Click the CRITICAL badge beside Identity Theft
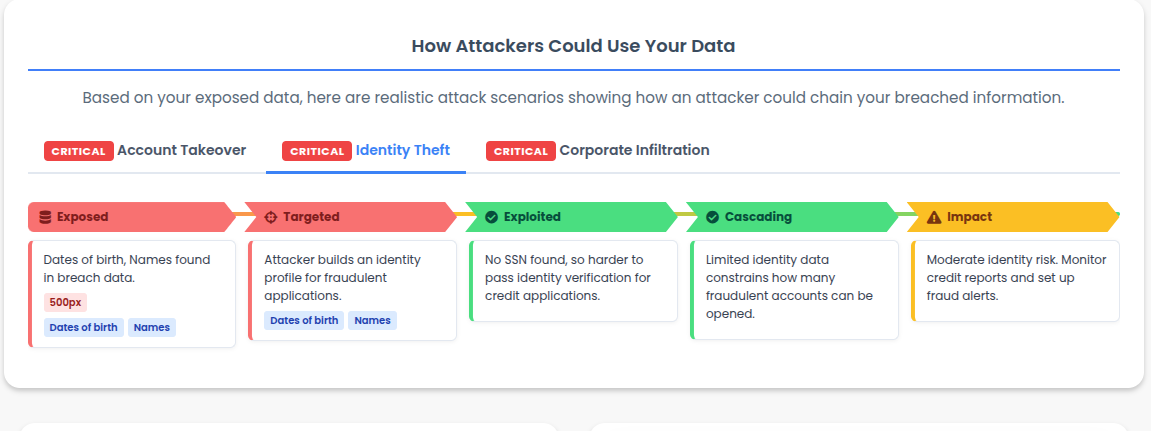Viewport: 1151px width, 431px height. click(x=317, y=151)
